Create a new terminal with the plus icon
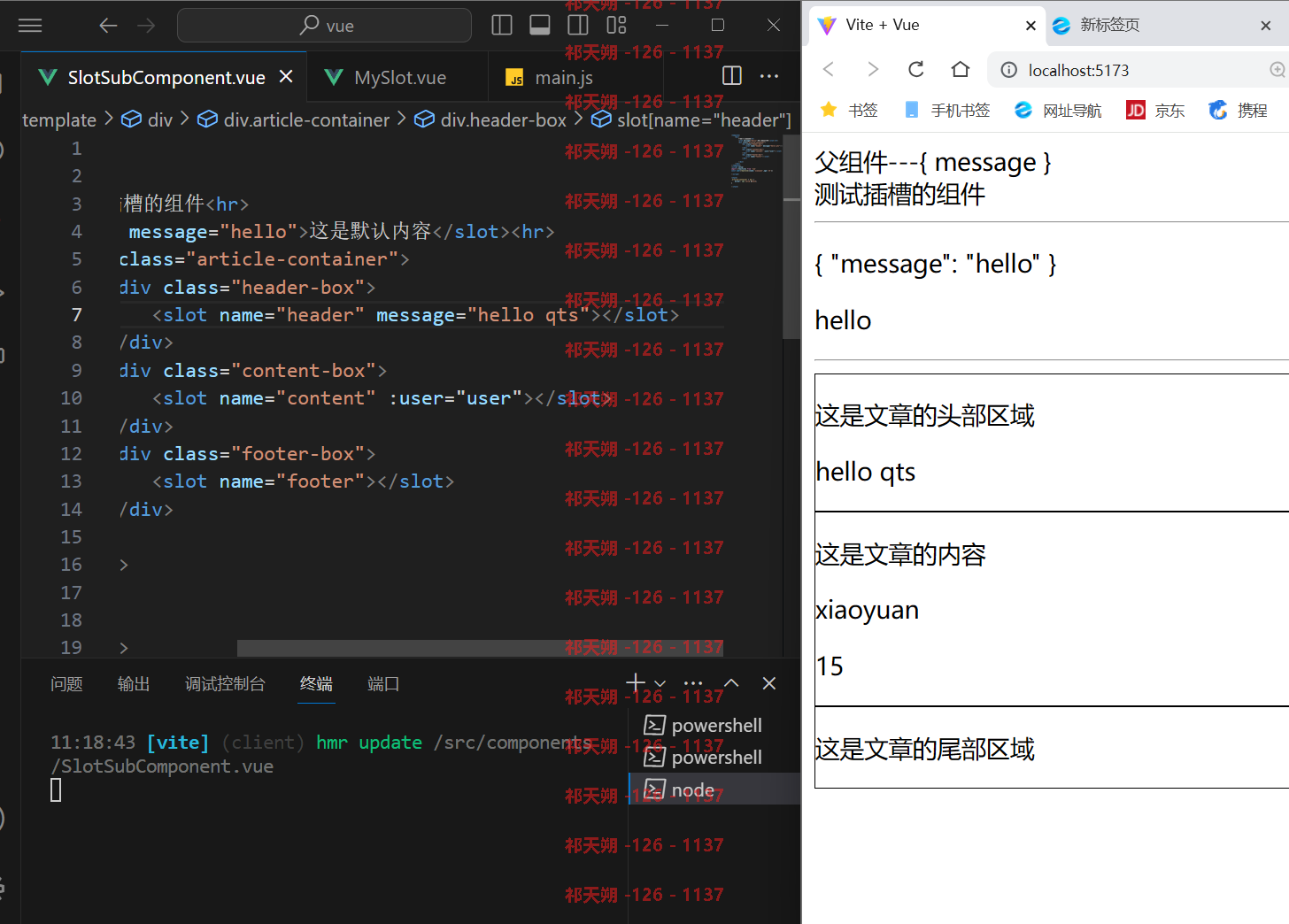This screenshot has width=1289, height=924. click(636, 682)
